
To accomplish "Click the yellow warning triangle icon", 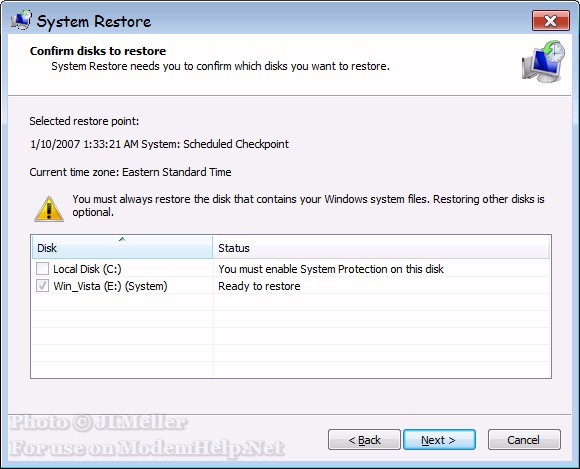I will [49, 209].
